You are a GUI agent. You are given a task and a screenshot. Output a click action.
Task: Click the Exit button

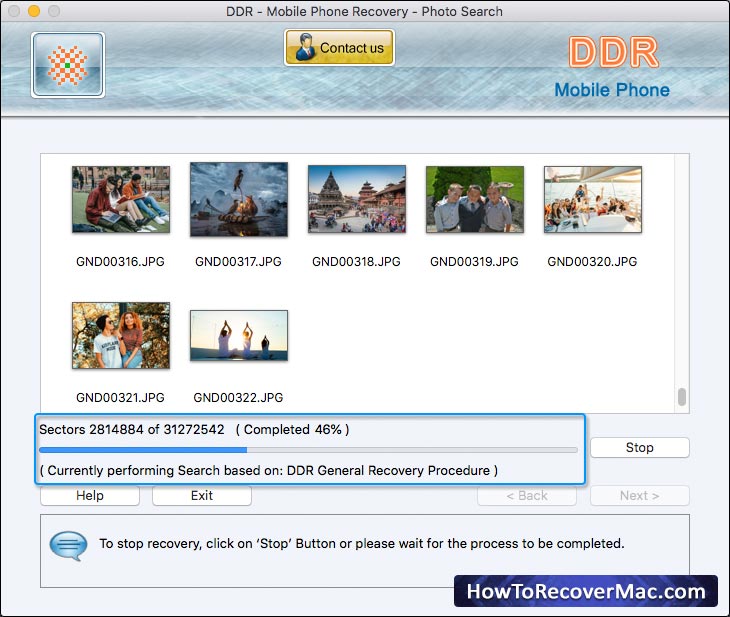click(202, 495)
